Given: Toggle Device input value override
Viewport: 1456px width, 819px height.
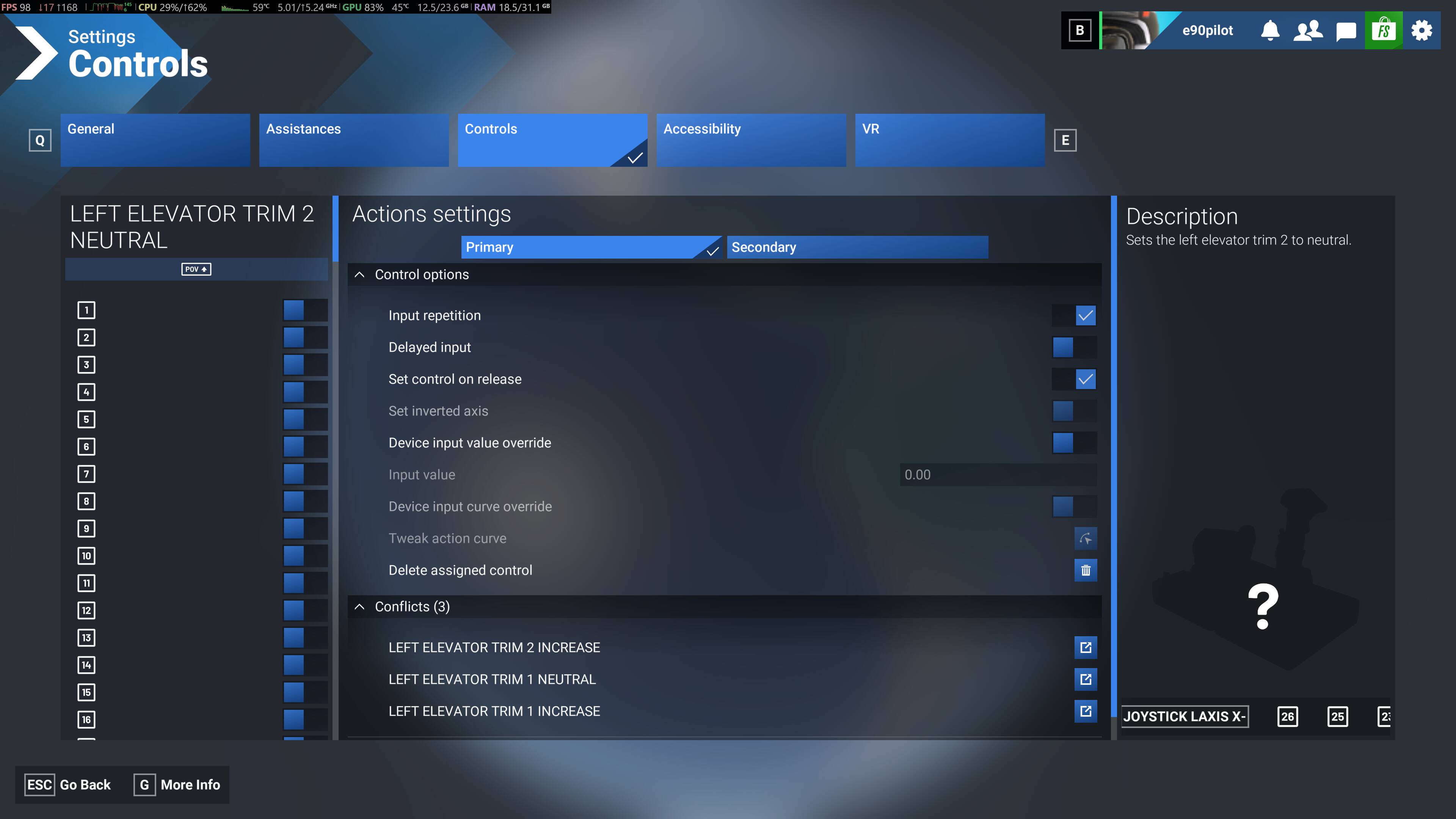Looking at the screenshot, I should click(1074, 442).
